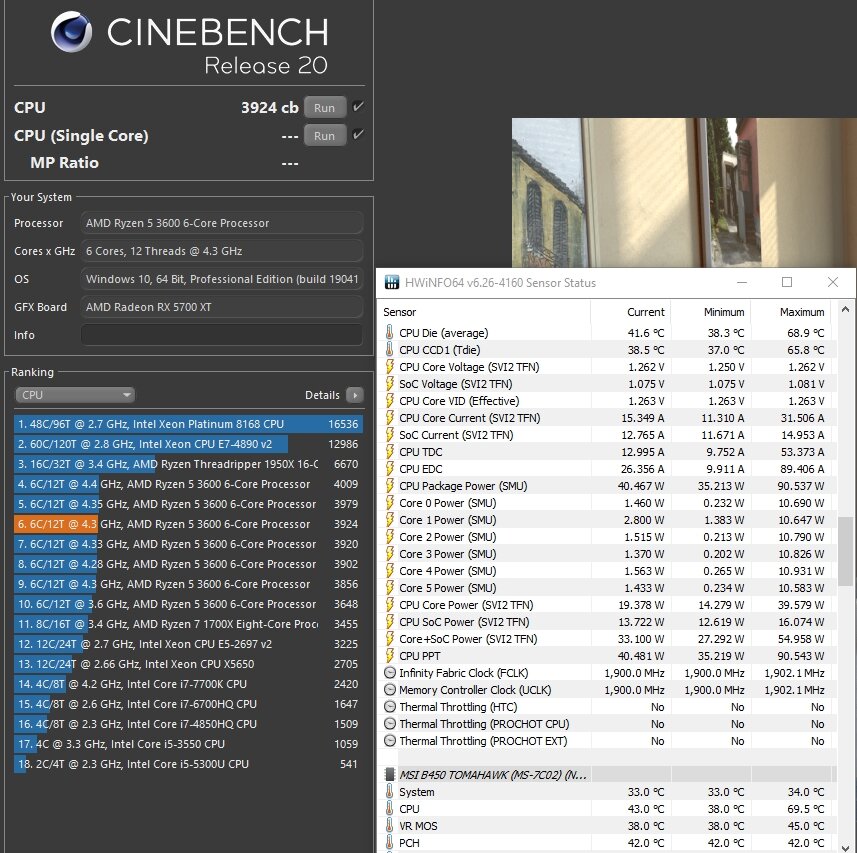Click the empty Info input field

pos(222,335)
